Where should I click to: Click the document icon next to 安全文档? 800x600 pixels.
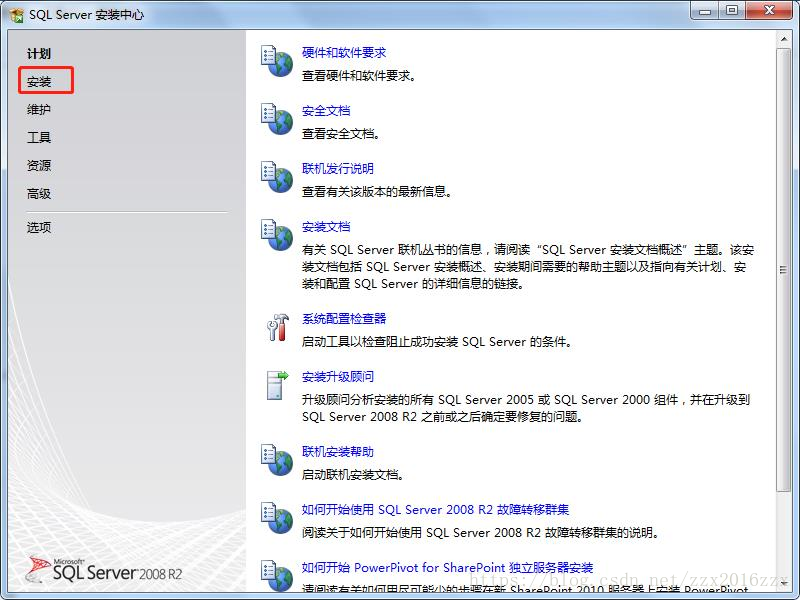(x=277, y=119)
